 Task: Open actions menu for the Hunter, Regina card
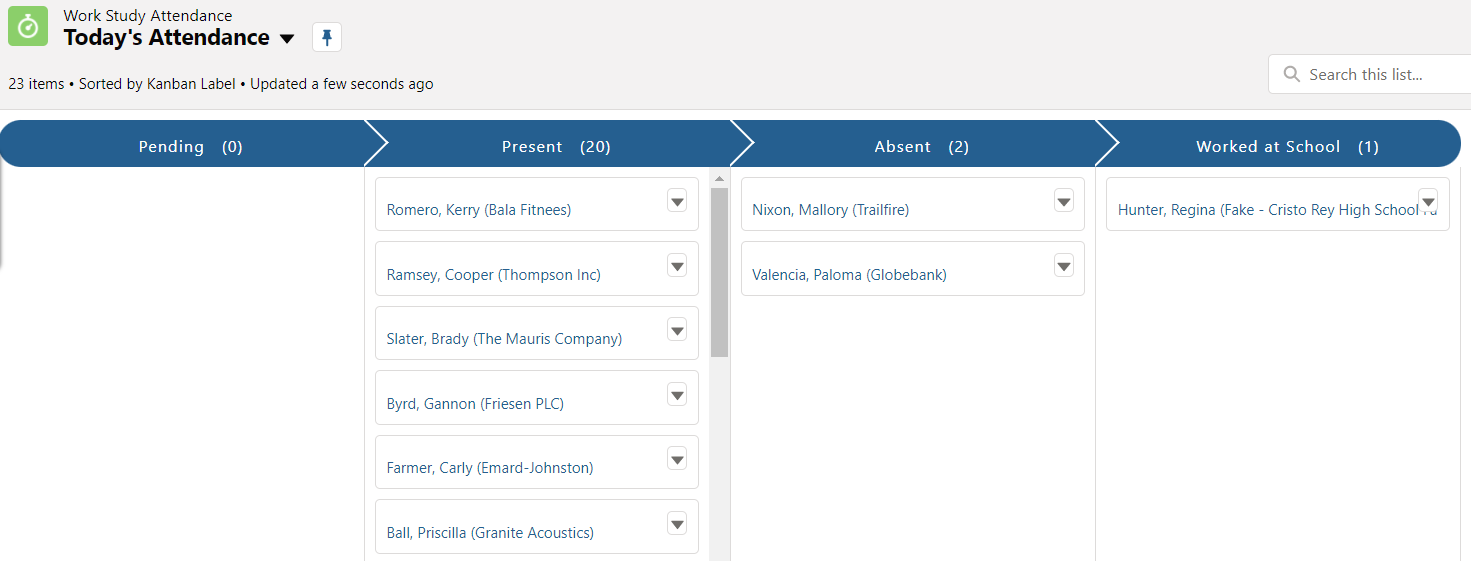(1428, 201)
